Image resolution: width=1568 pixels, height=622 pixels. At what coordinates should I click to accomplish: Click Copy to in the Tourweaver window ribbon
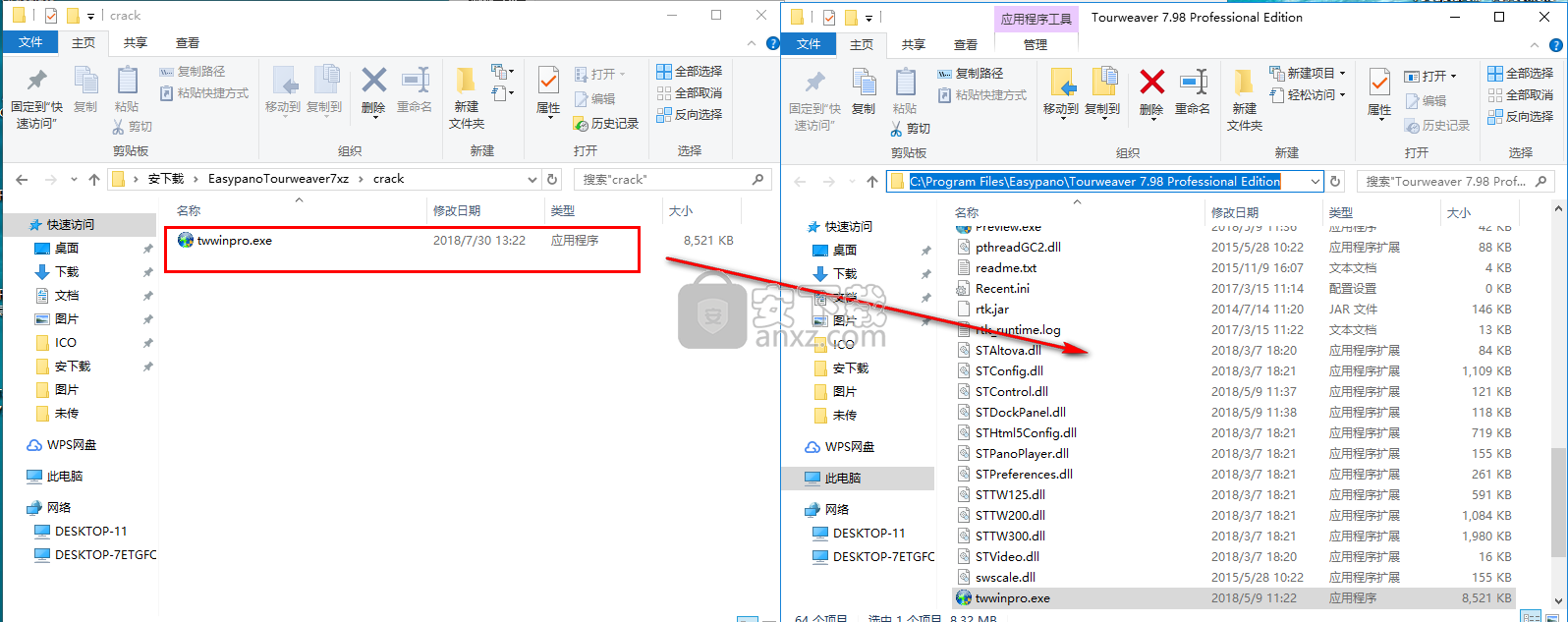coord(1102,92)
